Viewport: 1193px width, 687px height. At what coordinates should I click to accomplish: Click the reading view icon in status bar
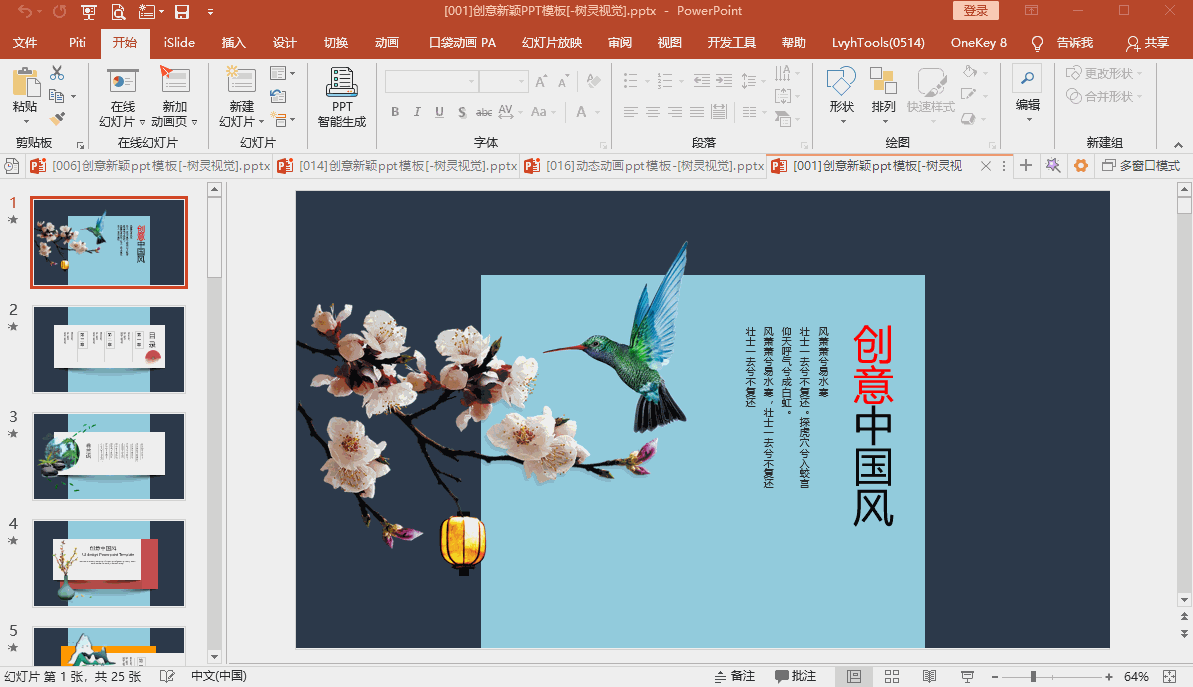(x=929, y=676)
